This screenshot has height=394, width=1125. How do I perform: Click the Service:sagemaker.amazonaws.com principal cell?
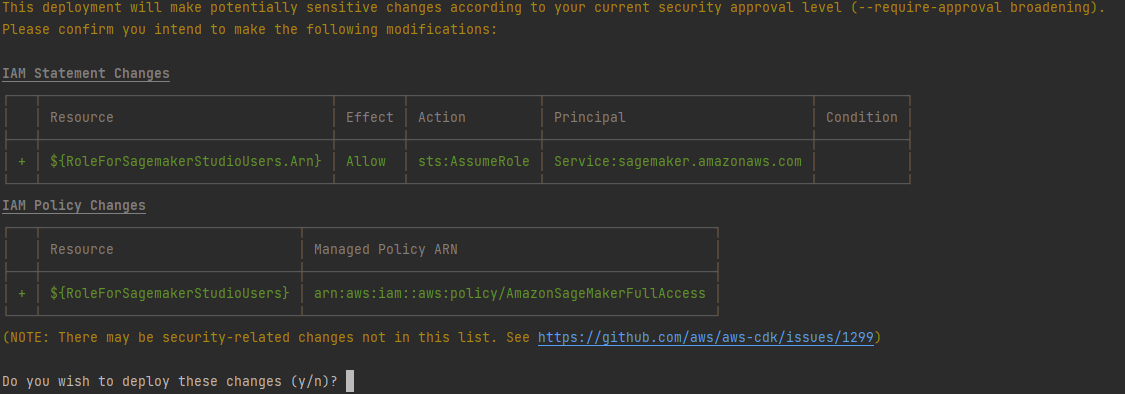tap(678, 161)
